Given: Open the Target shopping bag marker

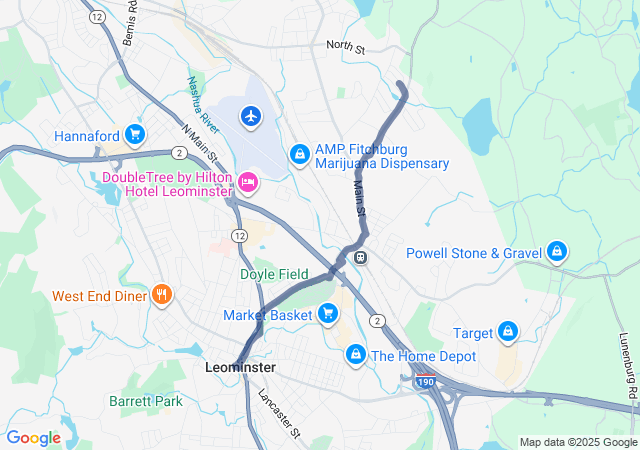Looking at the screenshot, I should [x=508, y=332].
